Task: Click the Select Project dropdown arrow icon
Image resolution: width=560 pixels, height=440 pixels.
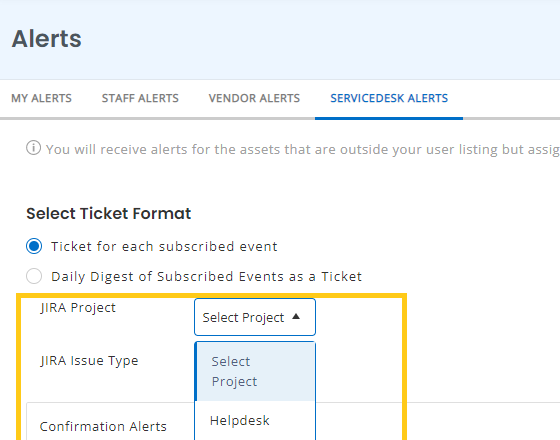Action: pos(296,316)
